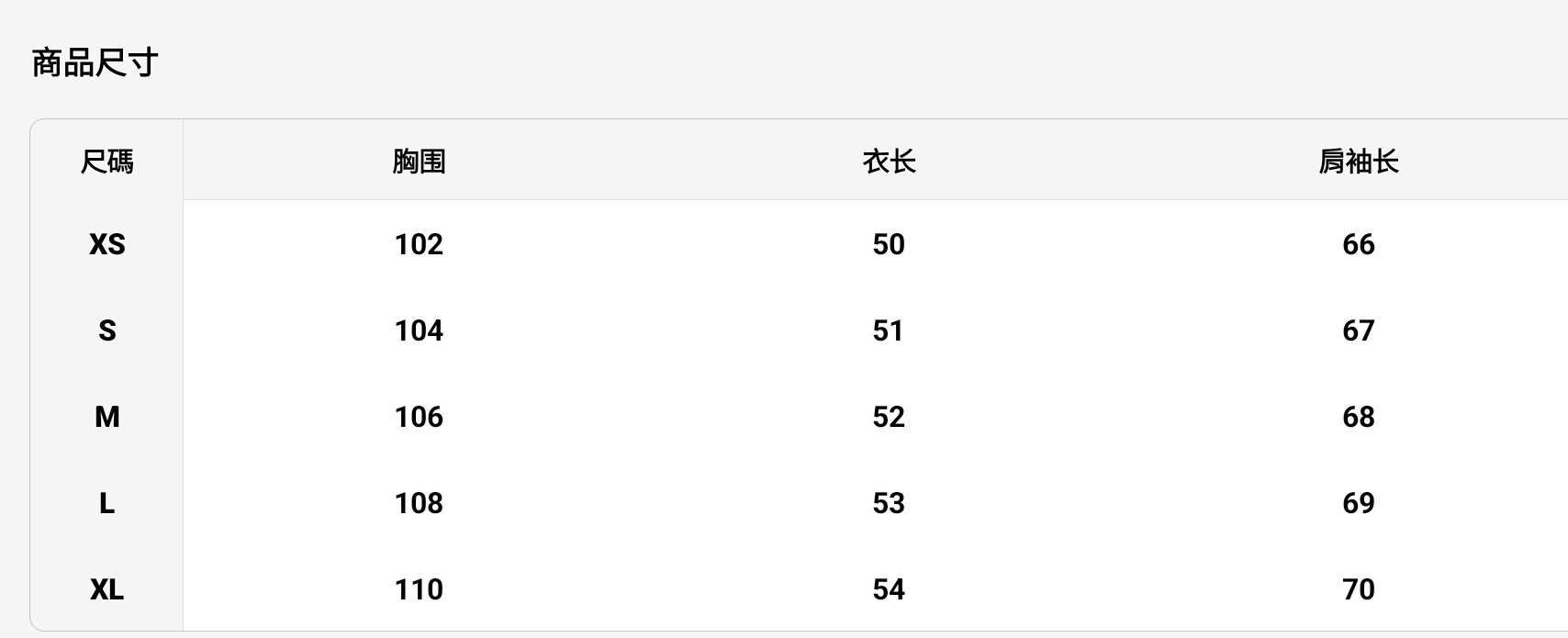Image resolution: width=1568 pixels, height=638 pixels.
Task: Select the 尺碼 column header
Action: pyautogui.click(x=106, y=162)
